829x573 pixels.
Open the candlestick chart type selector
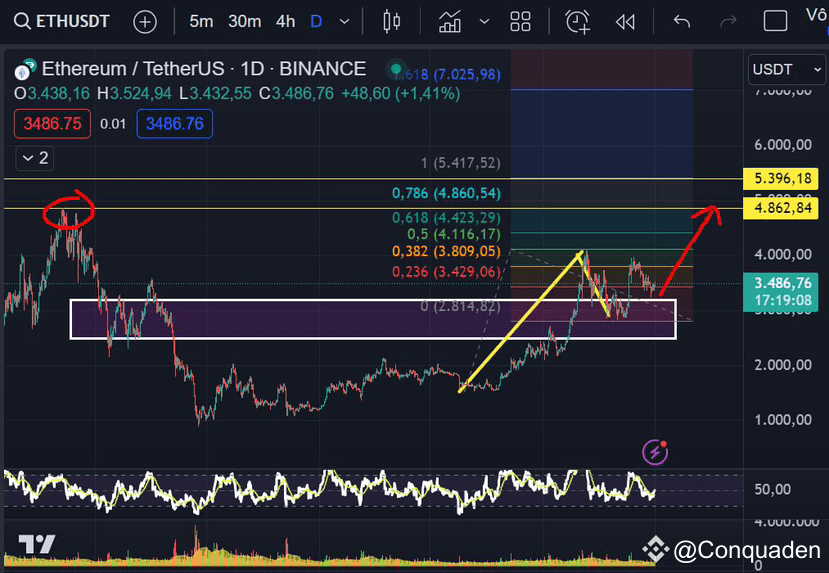click(391, 22)
